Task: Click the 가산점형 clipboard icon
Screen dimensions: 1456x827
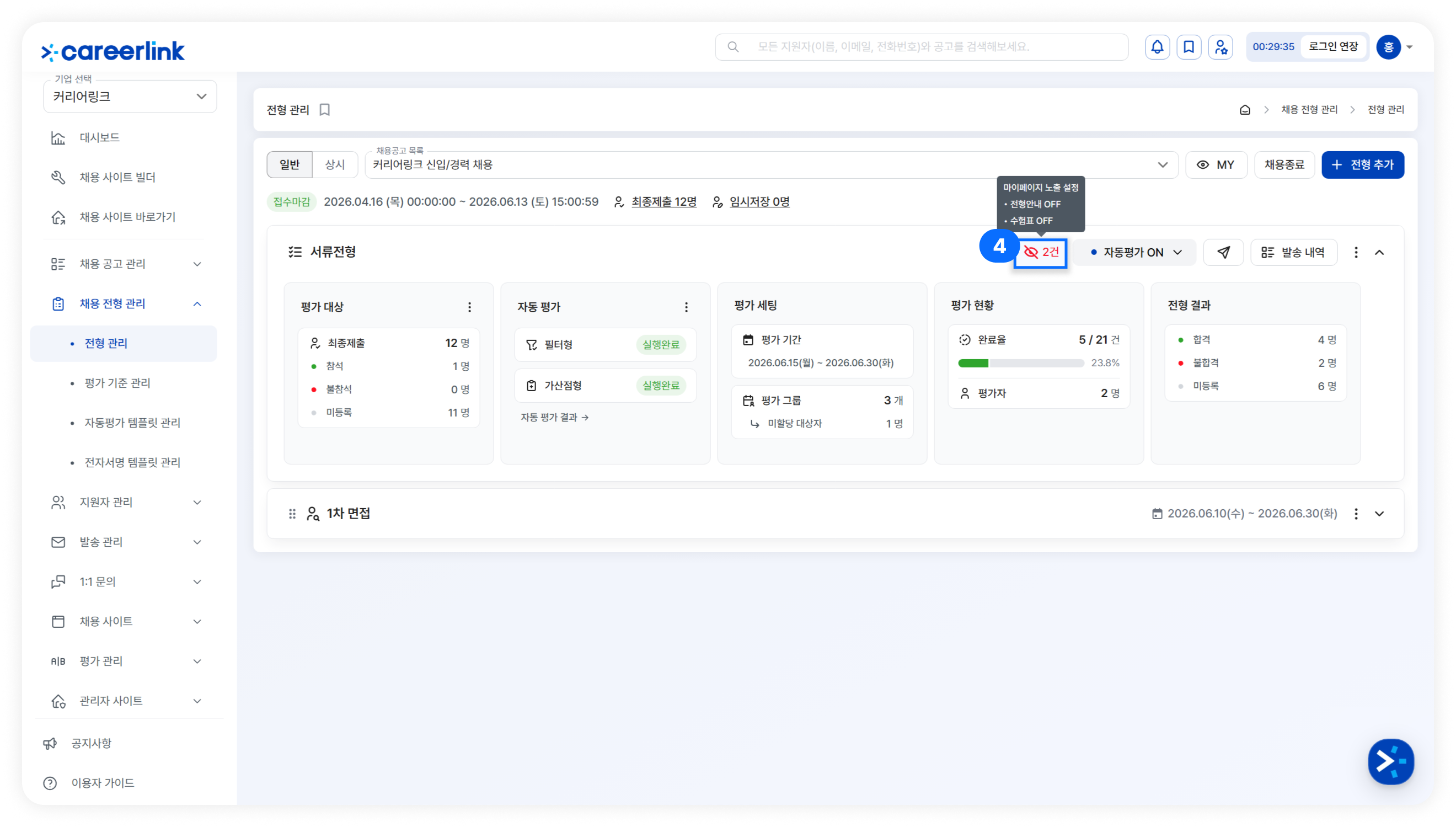Action: click(531, 386)
